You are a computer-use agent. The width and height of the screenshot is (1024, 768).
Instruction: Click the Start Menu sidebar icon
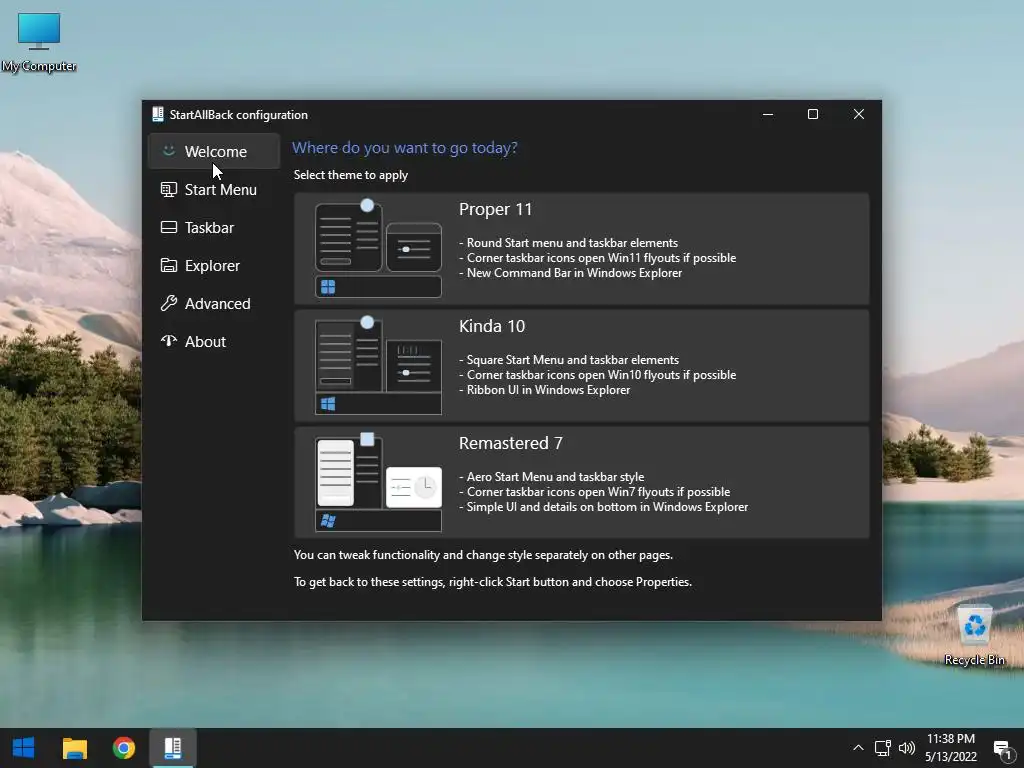[x=168, y=189]
